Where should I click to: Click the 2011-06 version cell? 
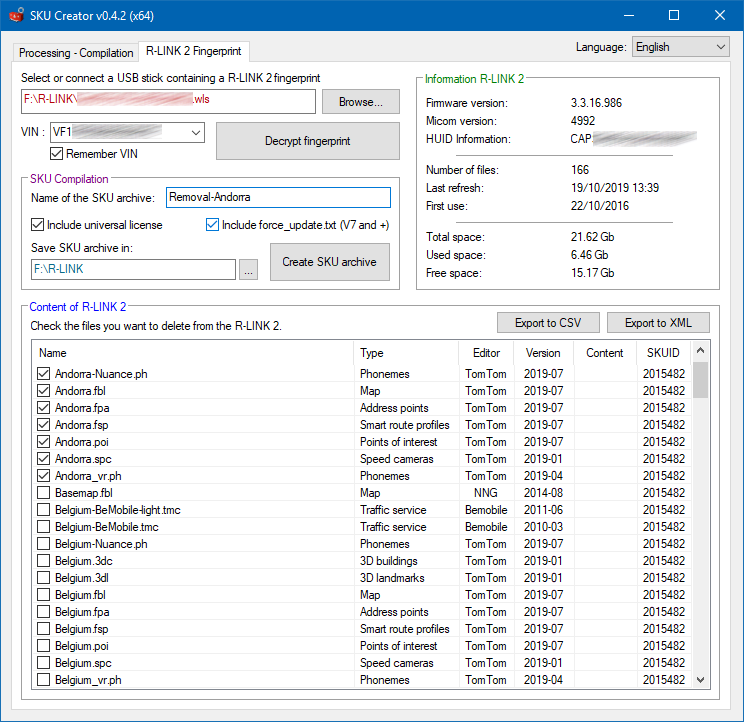point(543,510)
